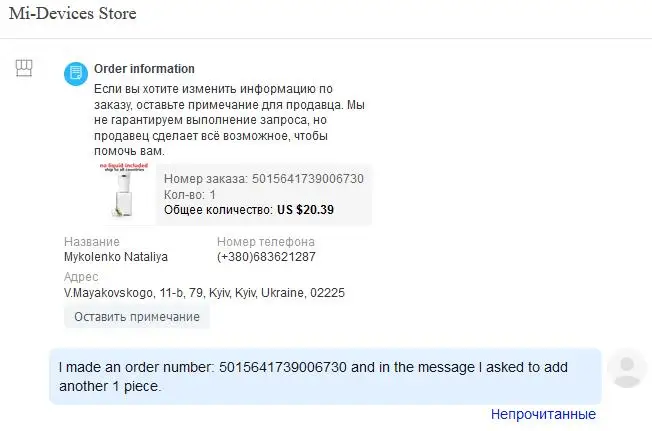Click the gray user avatar icon
Image resolution: width=652 pixels, height=431 pixels.
pos(627,369)
